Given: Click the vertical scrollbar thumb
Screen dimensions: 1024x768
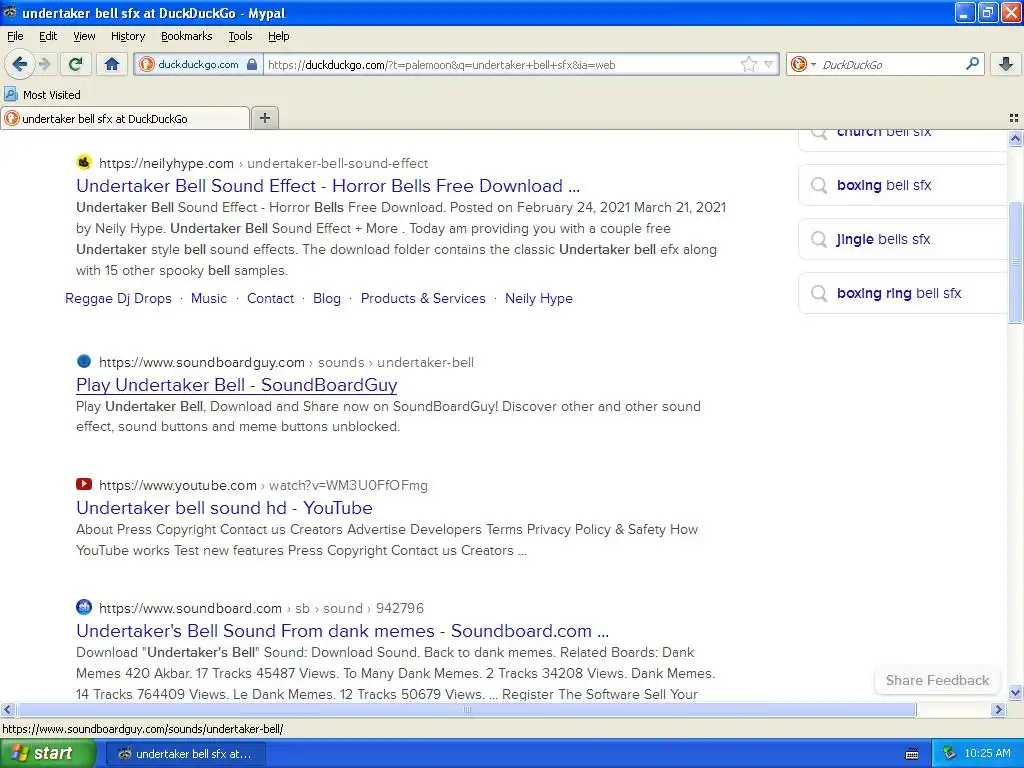Looking at the screenshot, I should 1015,262.
